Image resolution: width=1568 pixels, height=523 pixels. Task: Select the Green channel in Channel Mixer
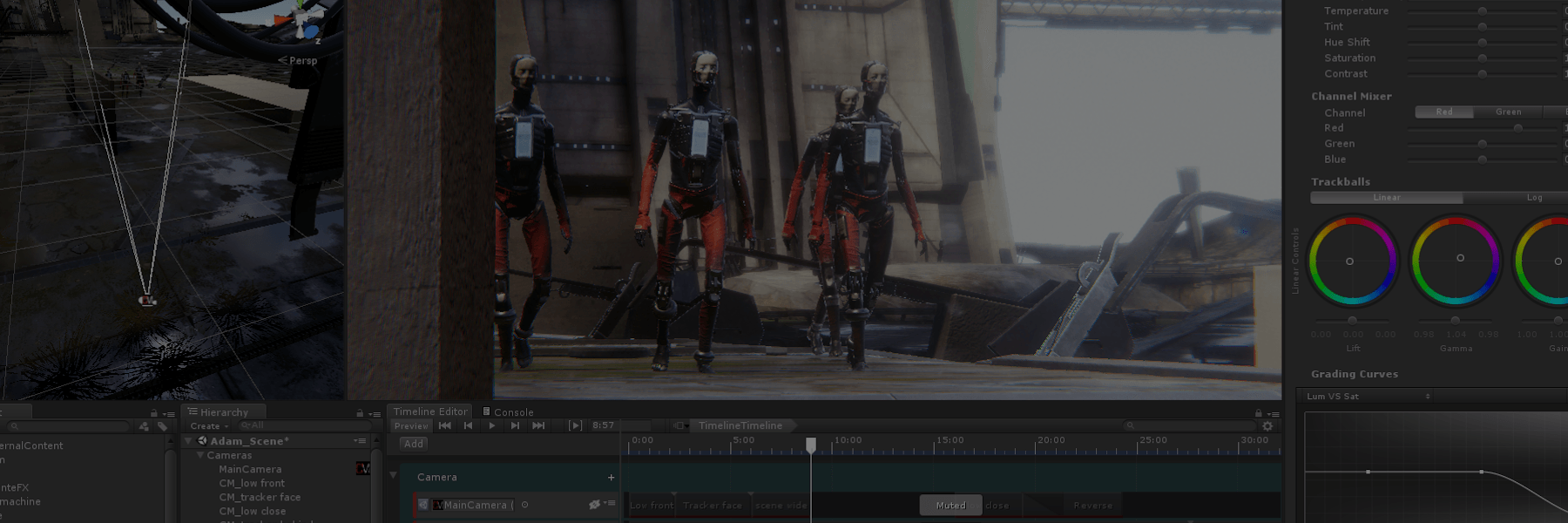pos(1509,112)
